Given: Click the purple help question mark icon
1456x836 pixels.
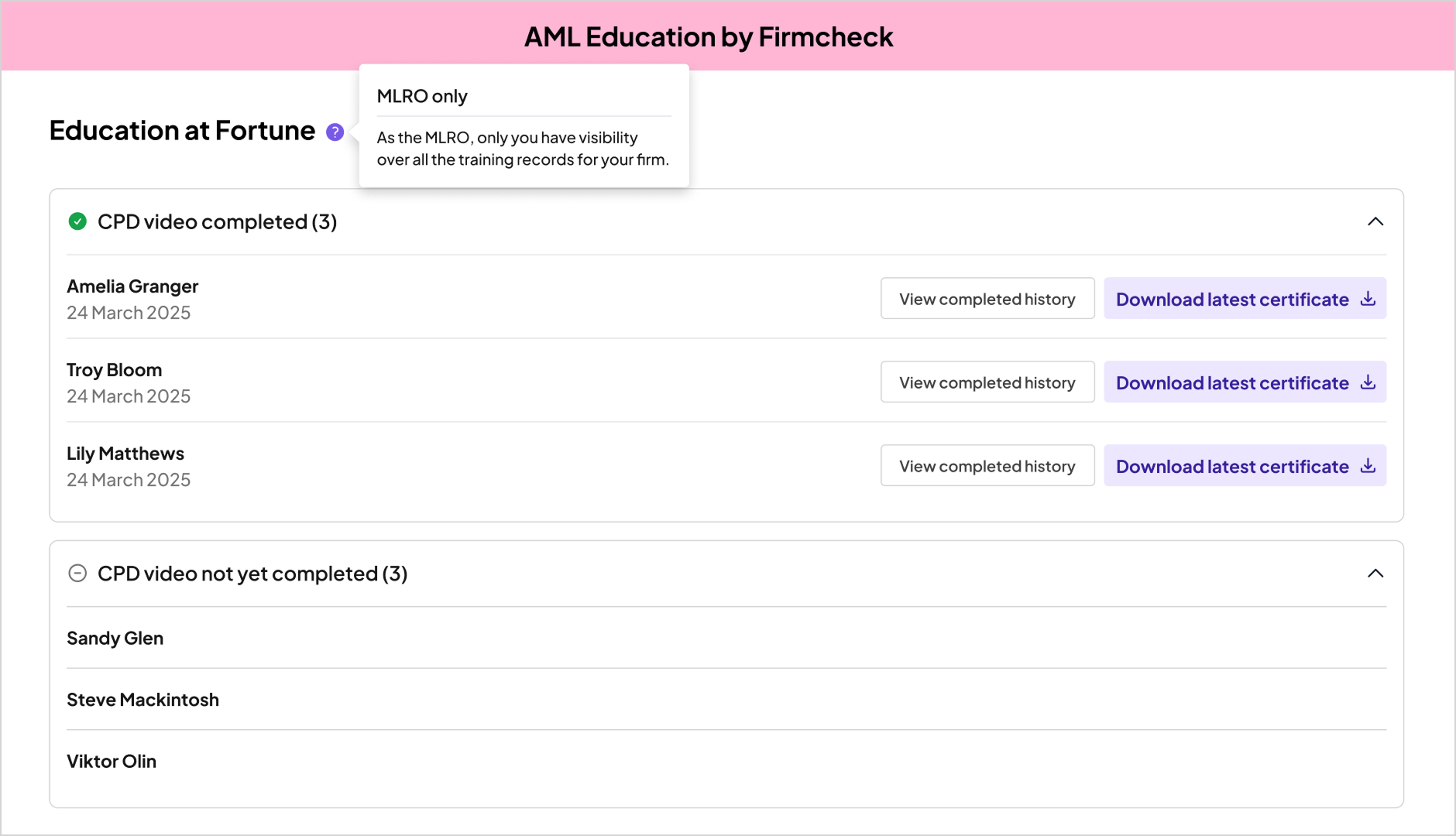Looking at the screenshot, I should pyautogui.click(x=335, y=132).
